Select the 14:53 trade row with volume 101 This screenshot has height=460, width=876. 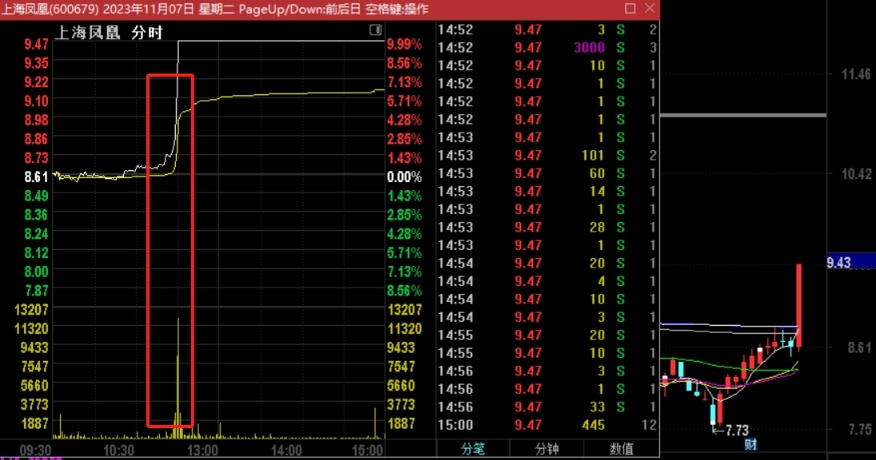(x=547, y=155)
